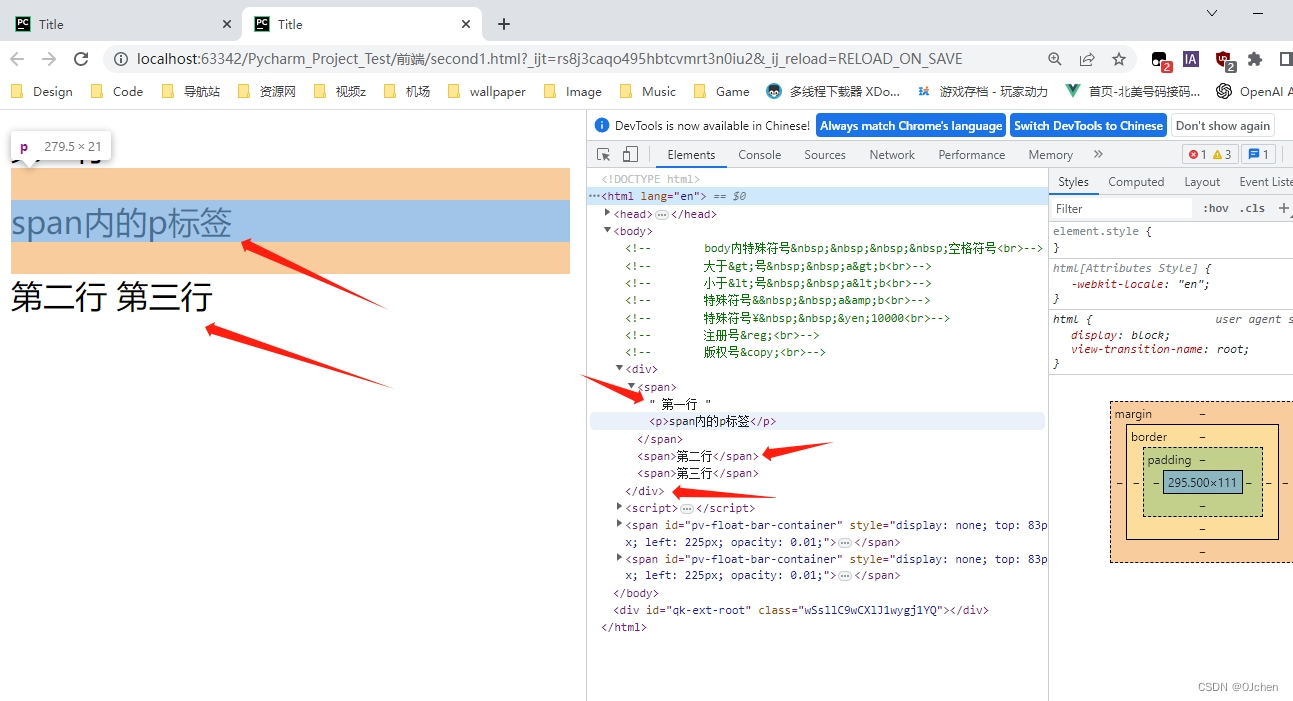Toggle the .cls class editor
The width and height of the screenshot is (1293, 701).
1252,208
